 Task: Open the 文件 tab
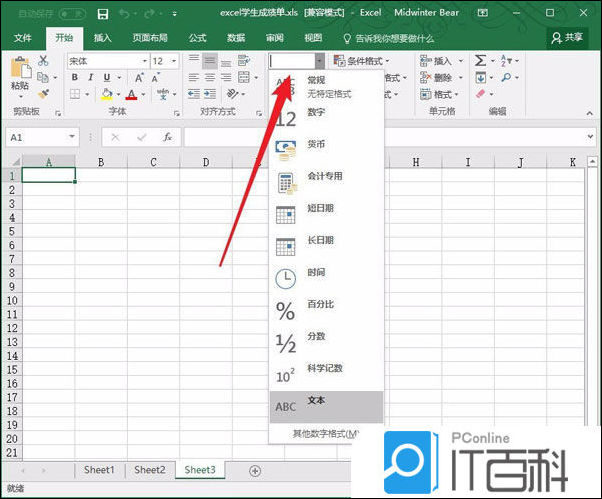23,38
